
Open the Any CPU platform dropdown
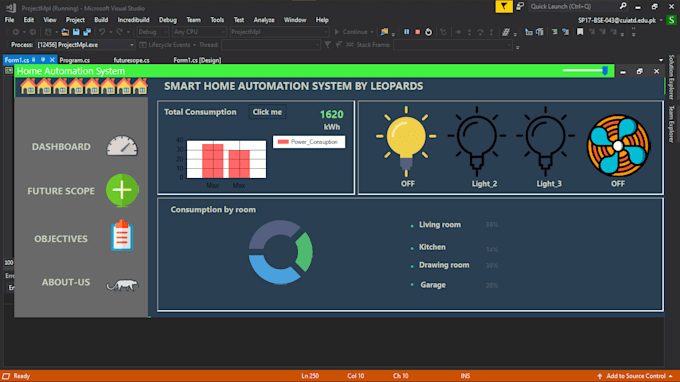[199, 32]
